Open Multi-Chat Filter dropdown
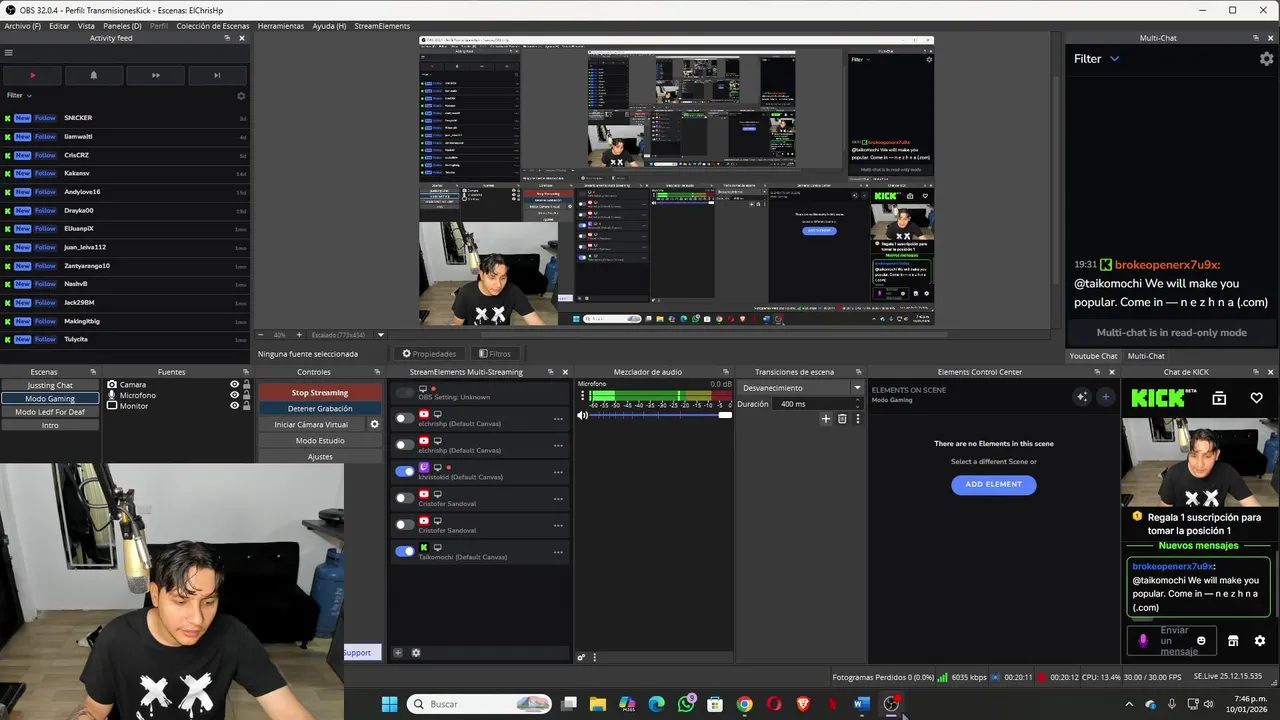The height and width of the screenshot is (720, 1280). [x=1096, y=59]
